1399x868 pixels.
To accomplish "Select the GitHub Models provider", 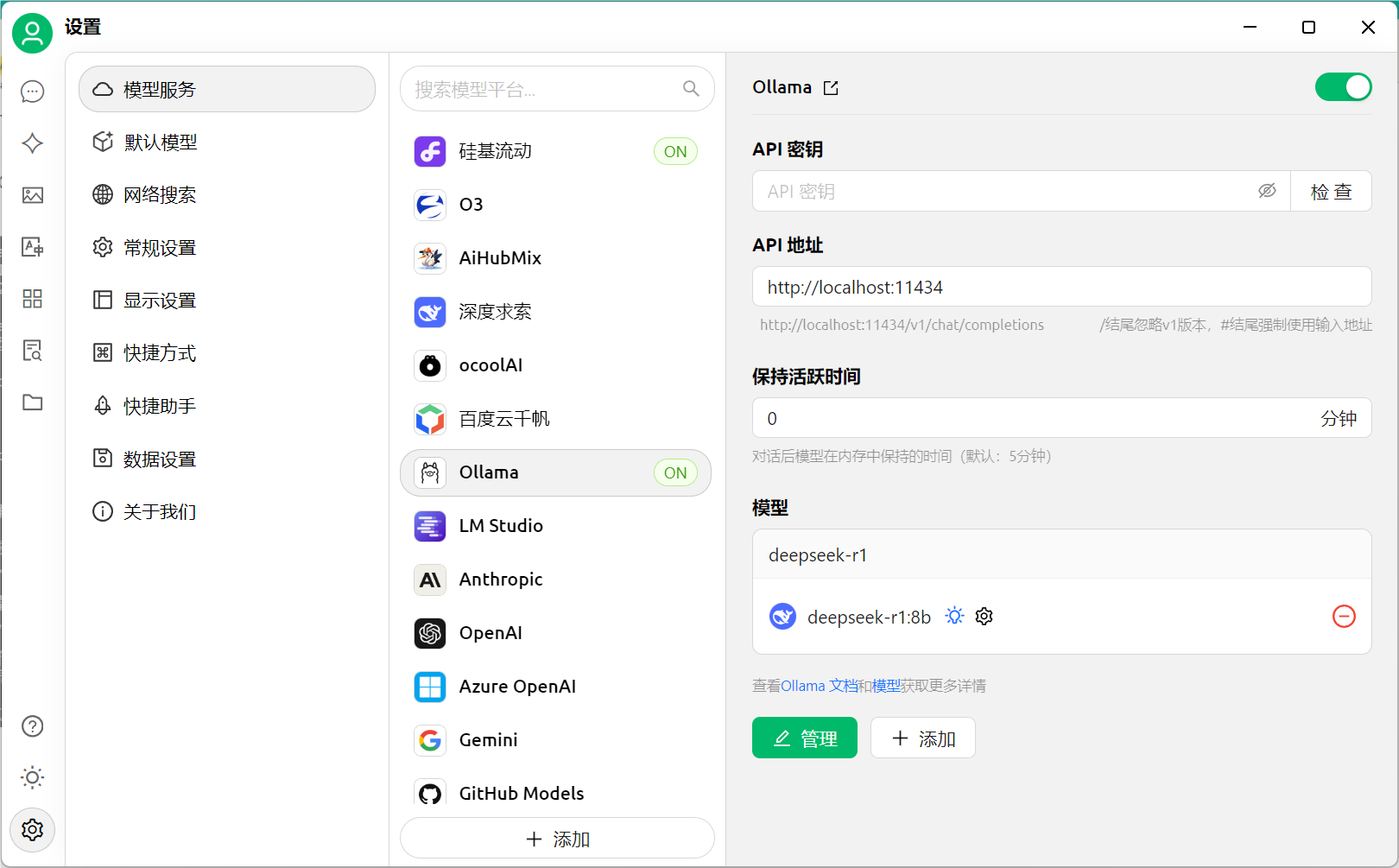I will pos(555,793).
